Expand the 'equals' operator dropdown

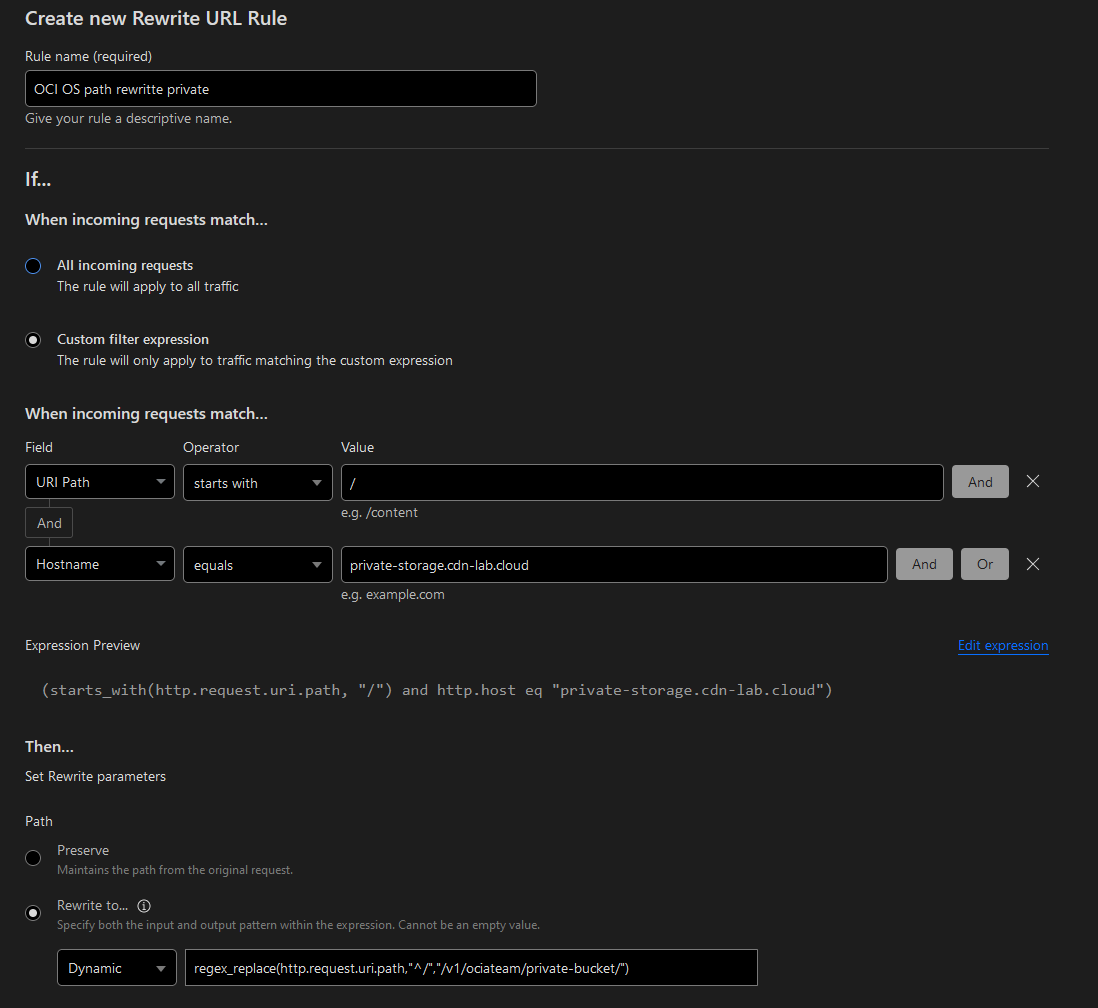(258, 564)
